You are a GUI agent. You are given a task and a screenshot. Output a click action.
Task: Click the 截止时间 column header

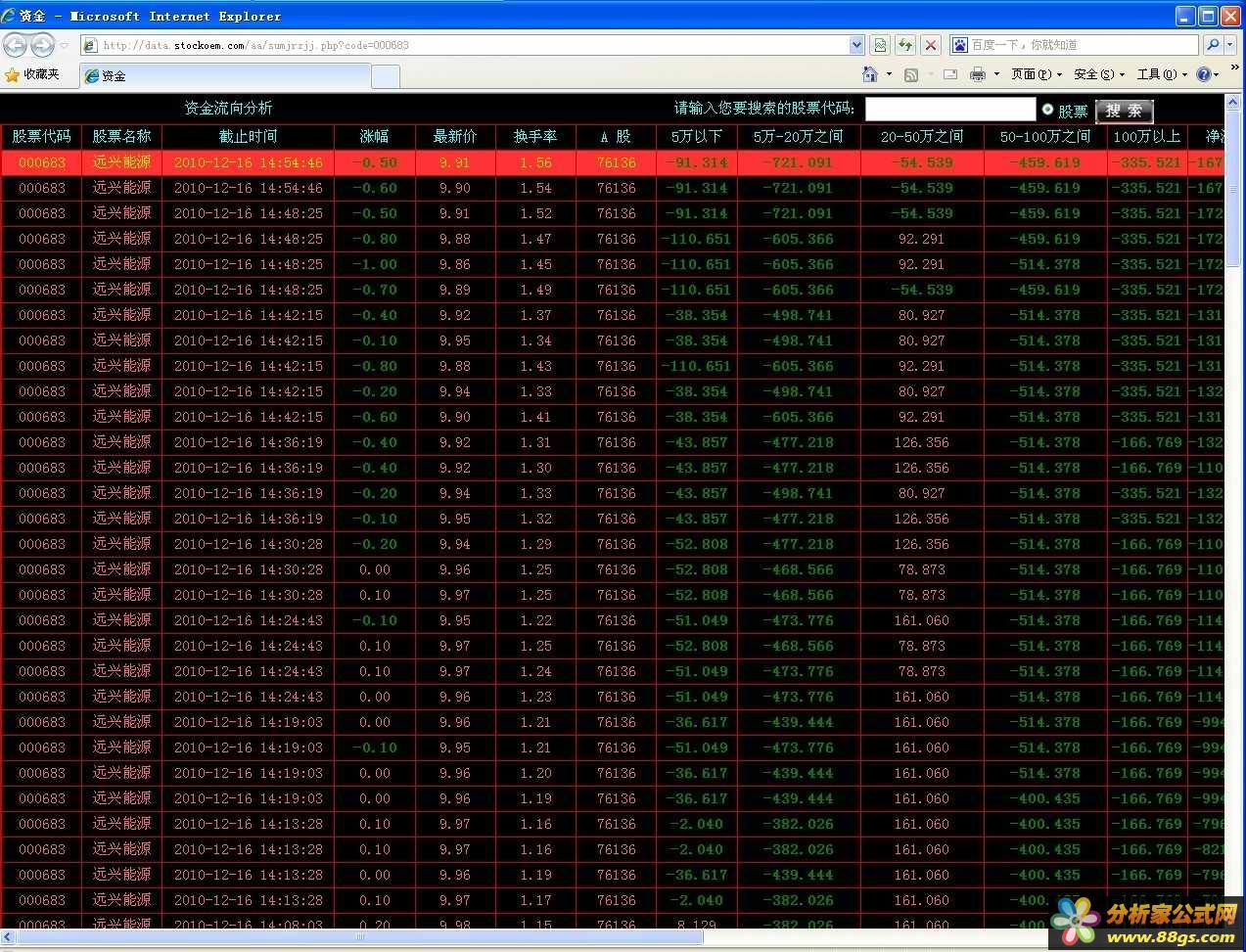click(x=248, y=137)
